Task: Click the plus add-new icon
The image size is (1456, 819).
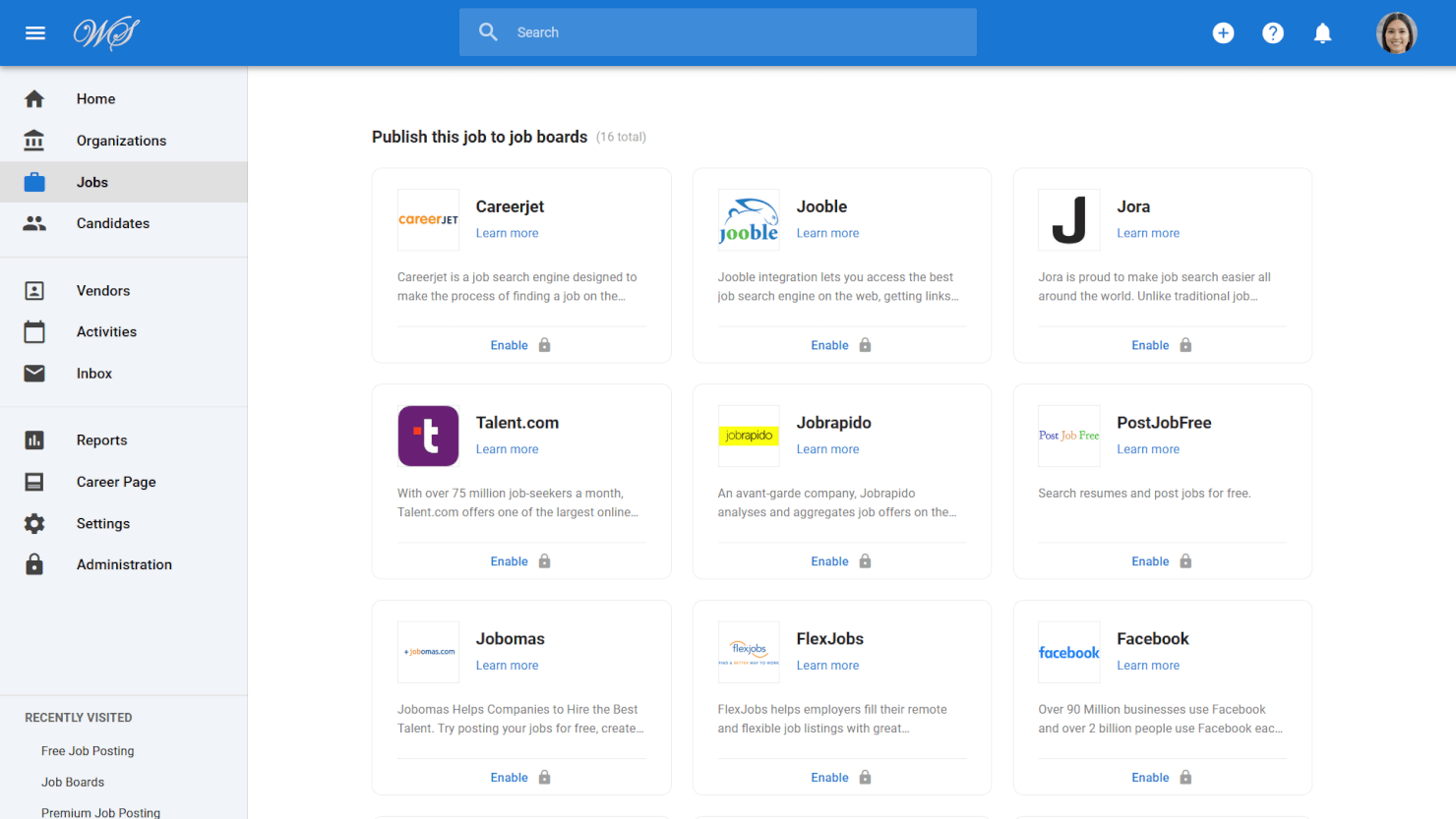Action: coord(1223,33)
